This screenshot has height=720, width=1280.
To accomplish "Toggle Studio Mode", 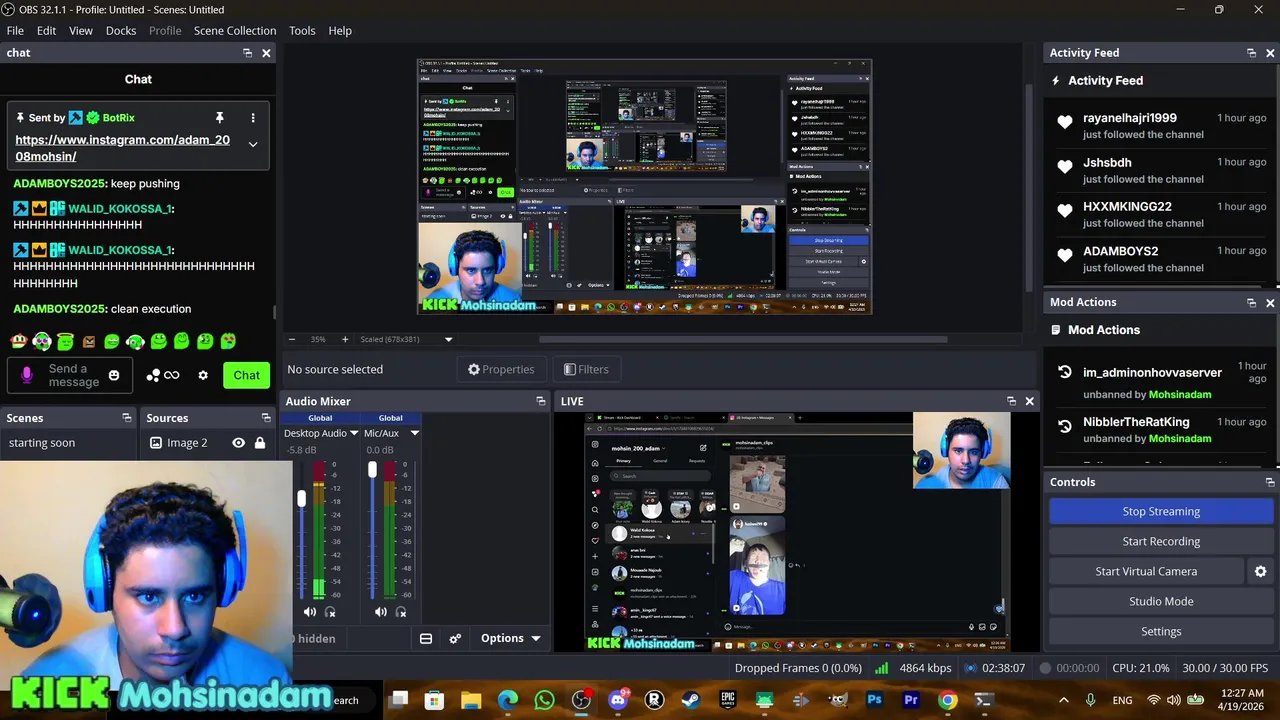I will tap(1161, 601).
